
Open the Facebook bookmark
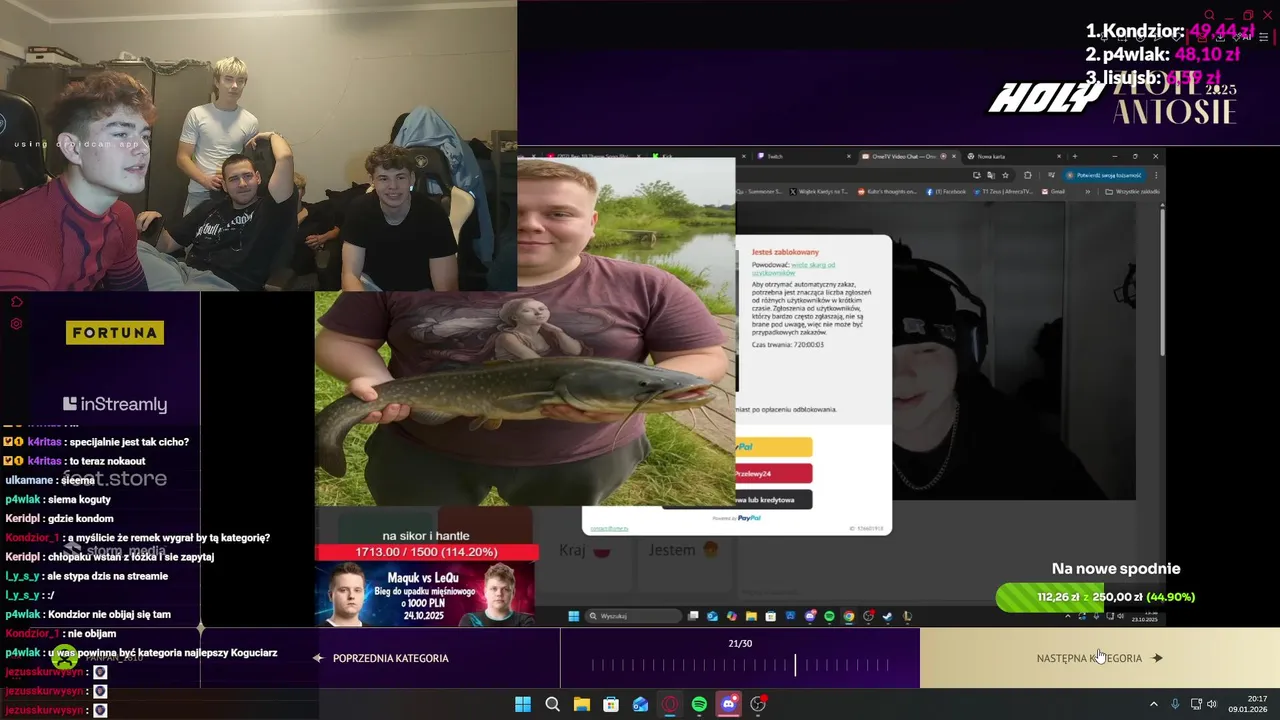pyautogui.click(x=946, y=191)
